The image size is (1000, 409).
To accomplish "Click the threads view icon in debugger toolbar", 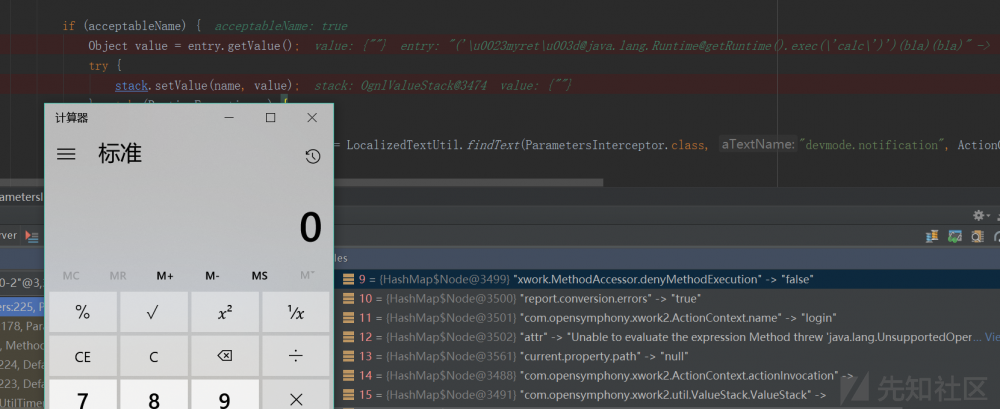I will pos(932,236).
